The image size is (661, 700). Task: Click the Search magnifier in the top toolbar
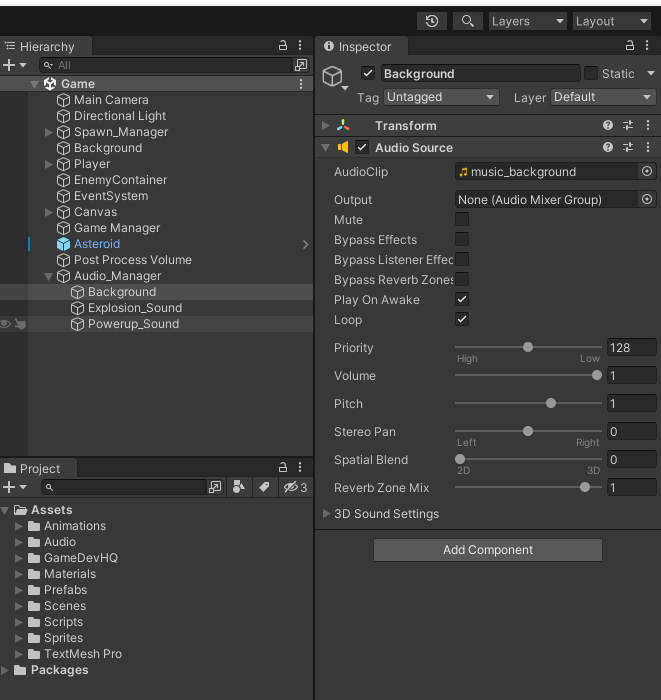tap(467, 21)
